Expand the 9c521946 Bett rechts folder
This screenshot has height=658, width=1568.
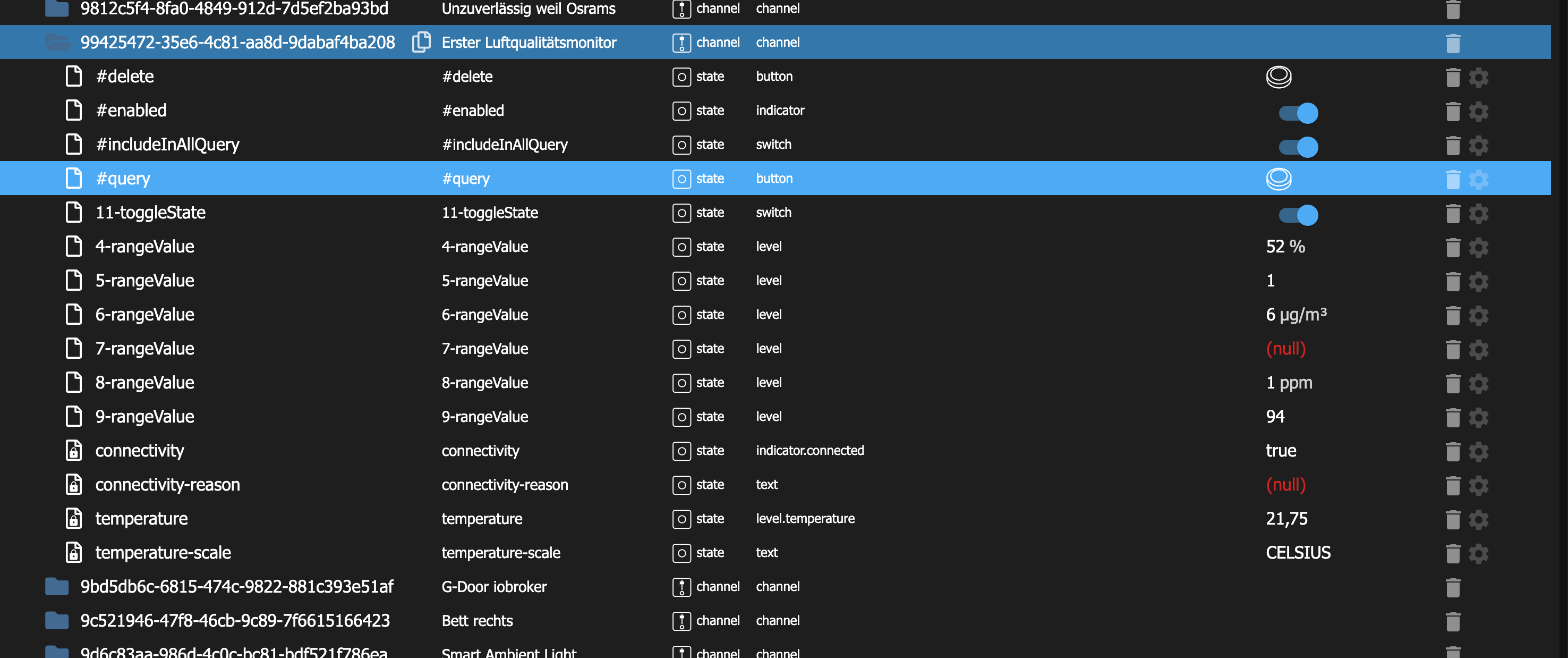point(57,620)
